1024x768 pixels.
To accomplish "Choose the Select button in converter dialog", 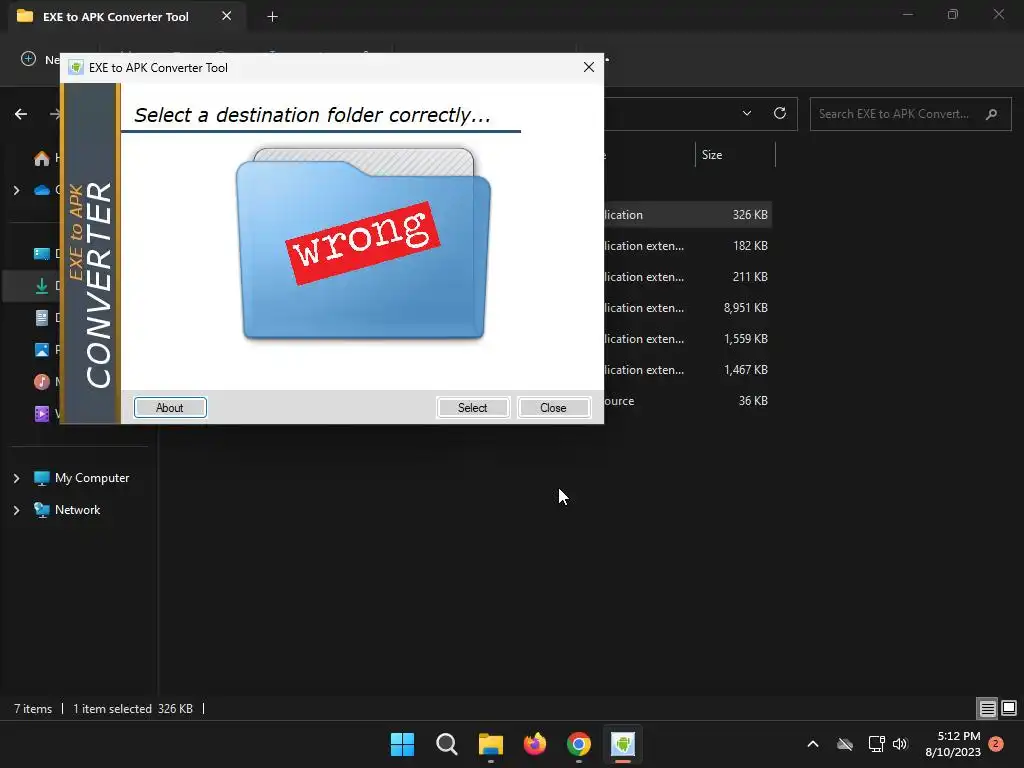I will click(472, 408).
